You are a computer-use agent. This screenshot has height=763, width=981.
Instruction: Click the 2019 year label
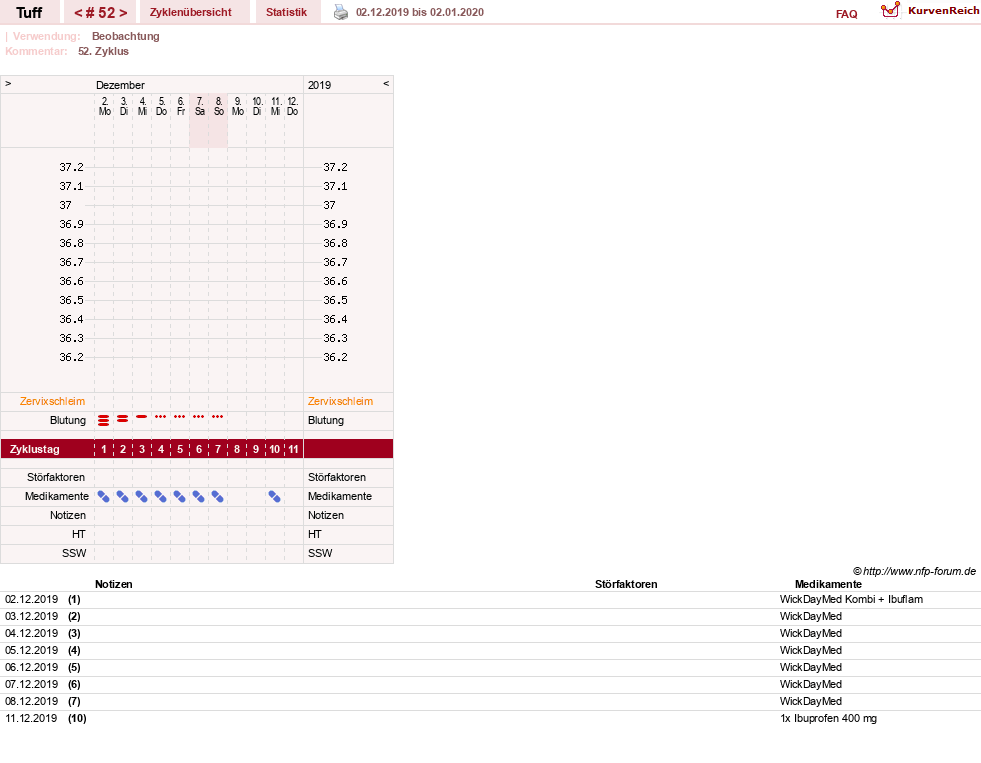click(x=319, y=85)
